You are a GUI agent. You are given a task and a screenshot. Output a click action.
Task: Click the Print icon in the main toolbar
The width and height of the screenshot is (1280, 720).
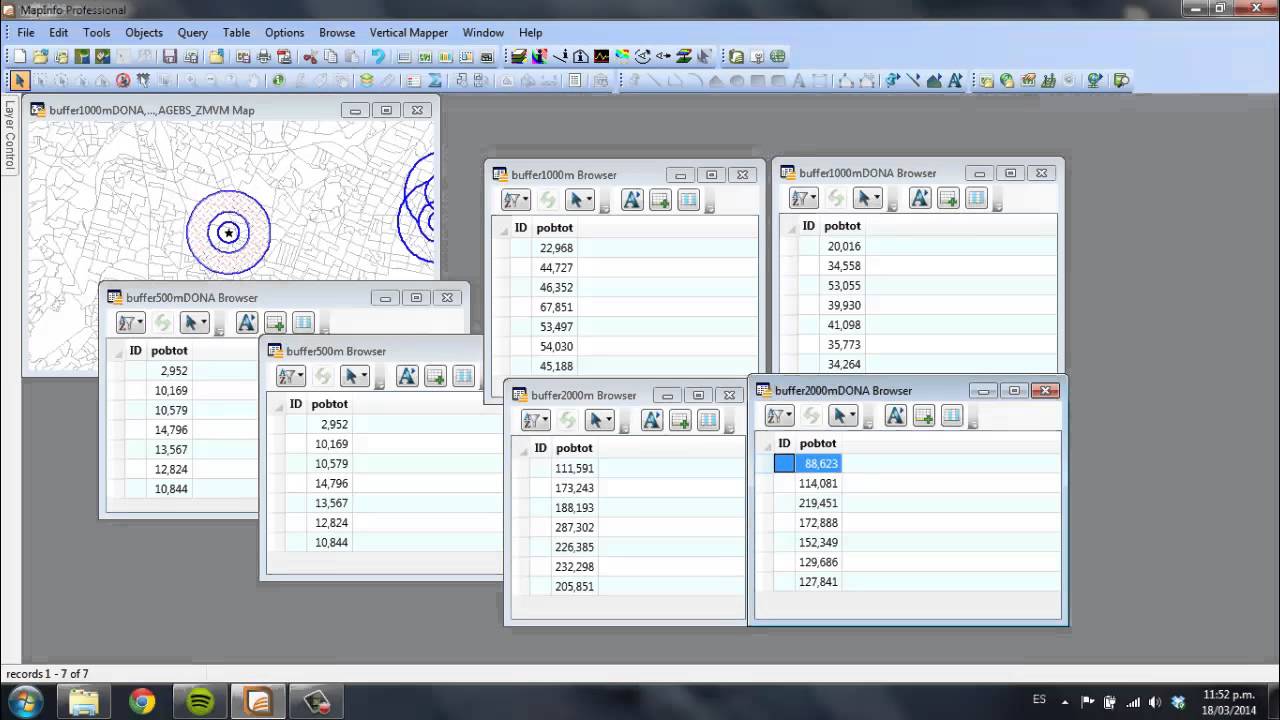264,56
